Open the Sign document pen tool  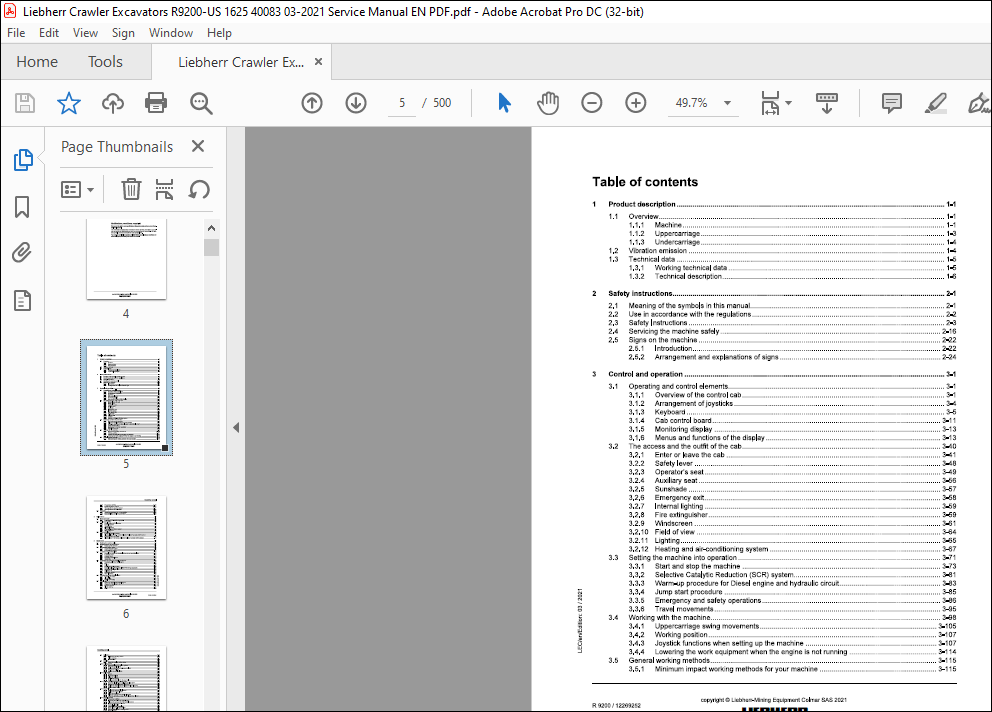[979, 103]
